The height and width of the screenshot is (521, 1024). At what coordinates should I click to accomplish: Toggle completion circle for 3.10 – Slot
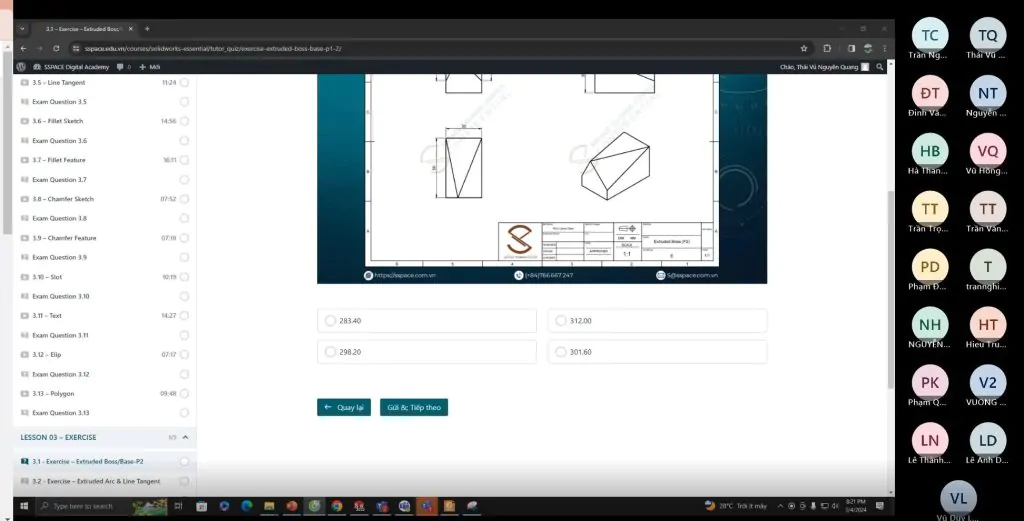coord(184,277)
